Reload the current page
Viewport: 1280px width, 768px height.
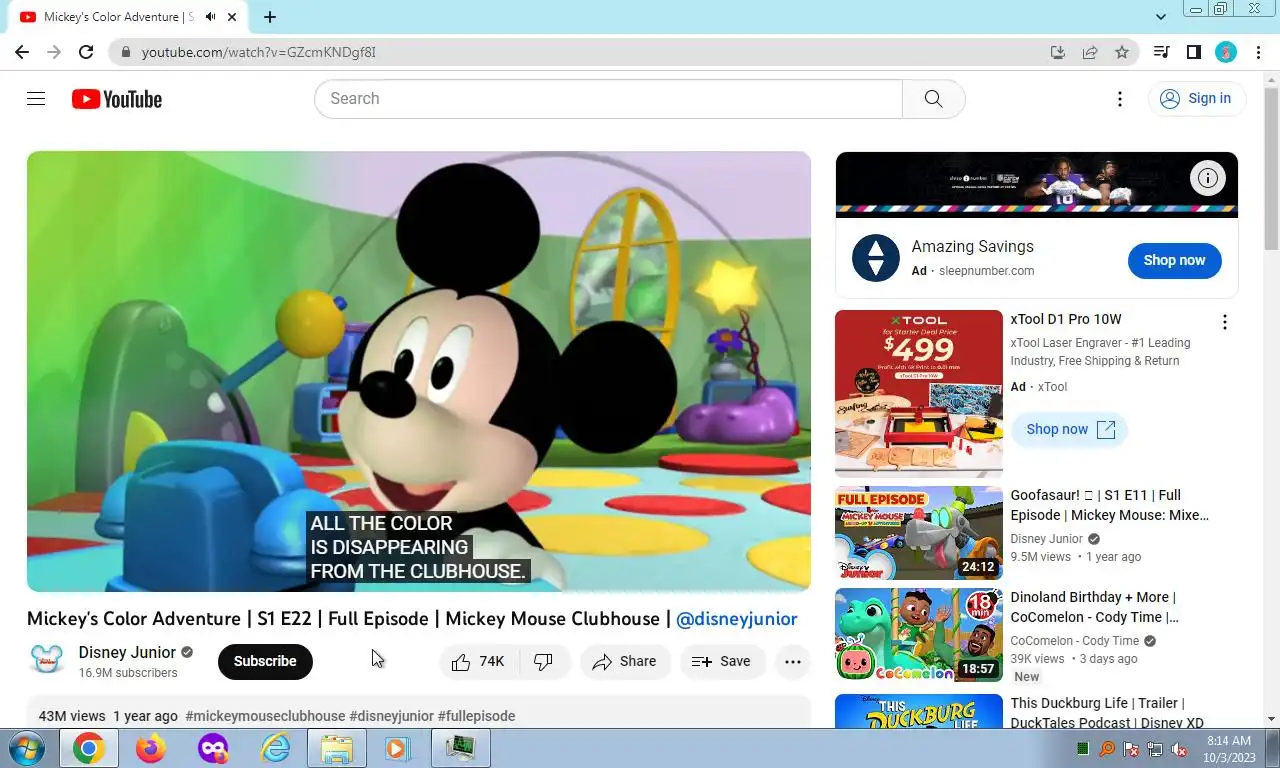click(86, 52)
